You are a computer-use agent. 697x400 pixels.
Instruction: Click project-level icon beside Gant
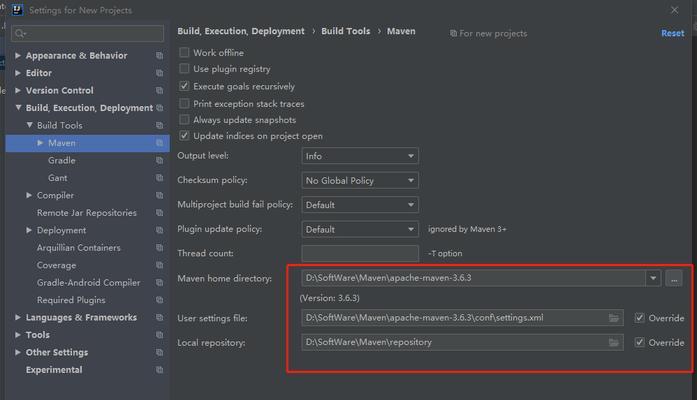(160, 178)
